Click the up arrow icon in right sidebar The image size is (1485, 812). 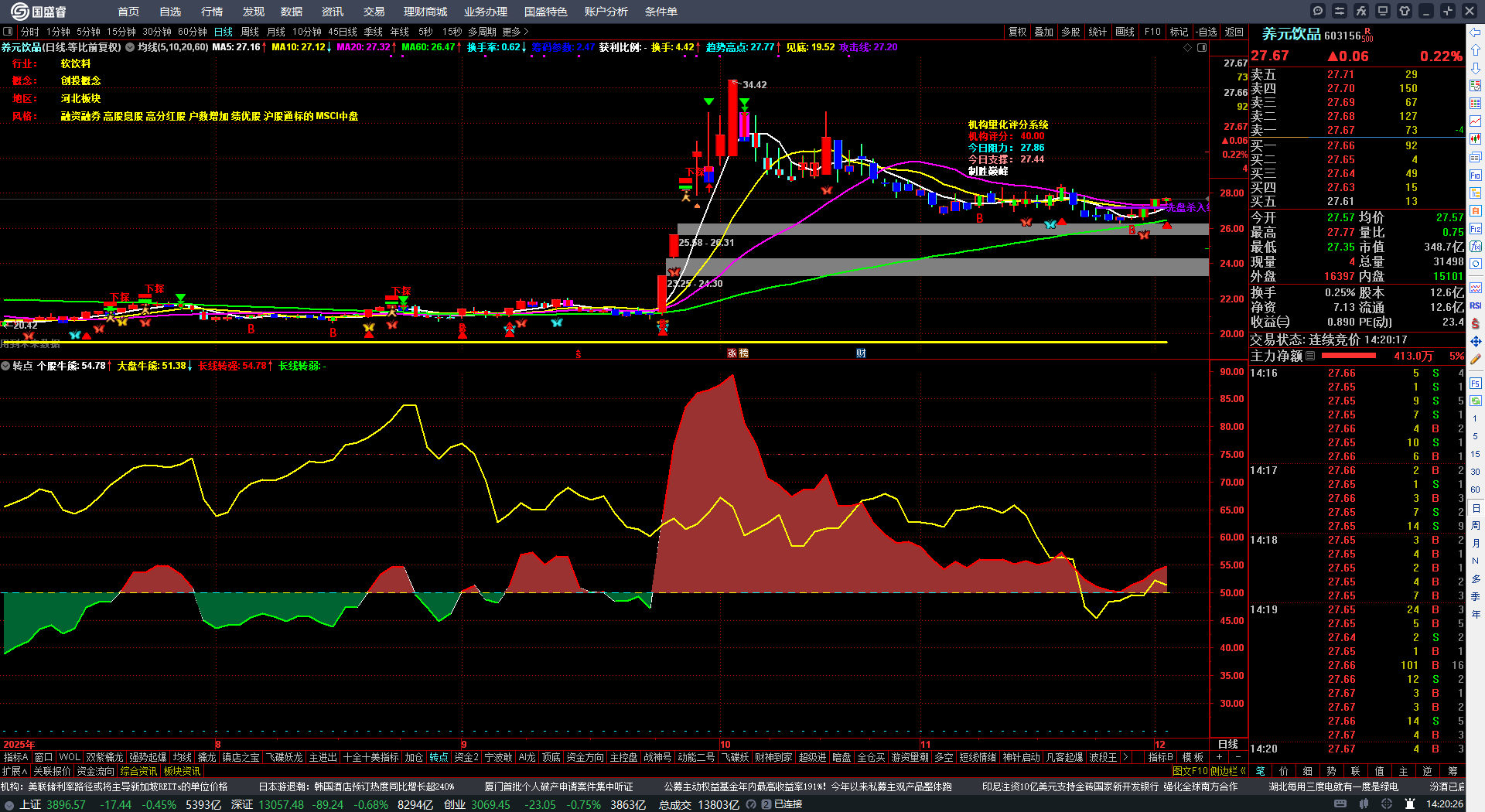point(1476,50)
